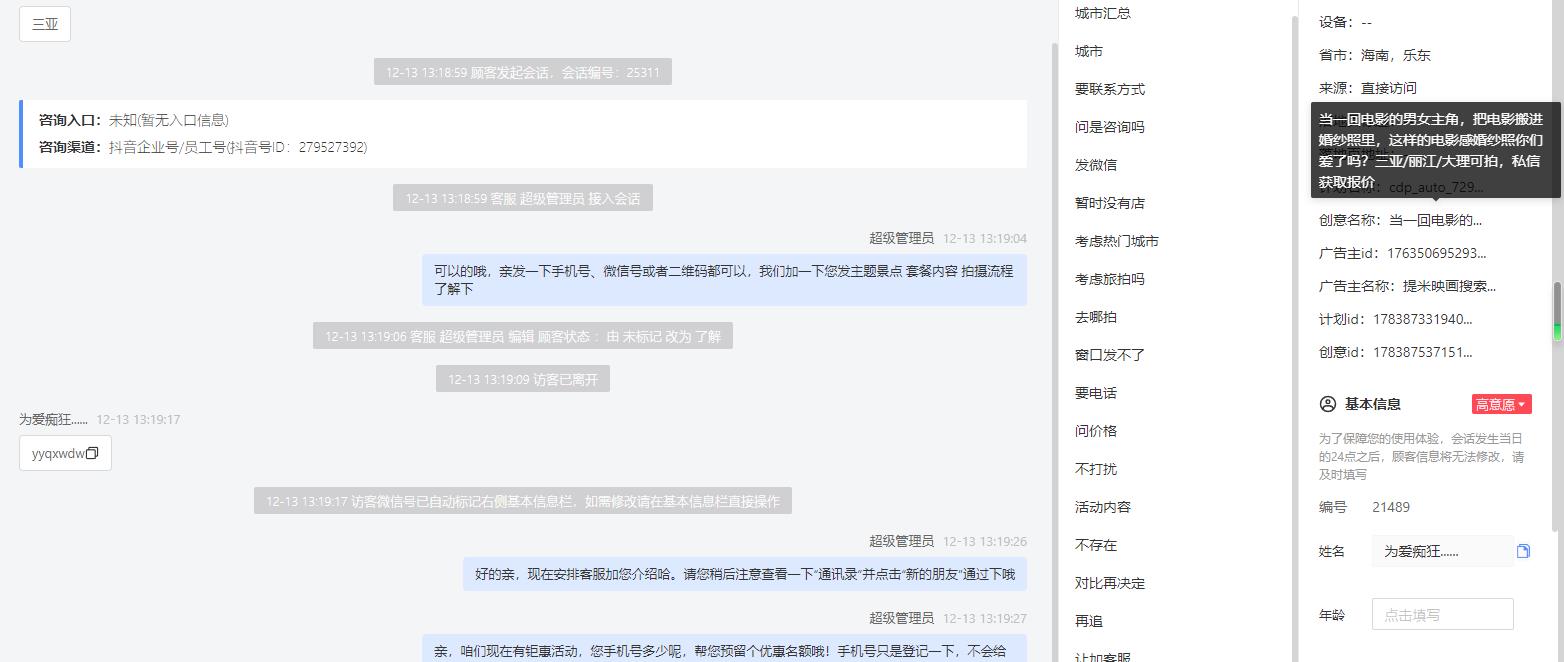Click the 咨询渠道 抖音企业号 info line
Viewport: 1564px width, 662px height.
click(203, 147)
